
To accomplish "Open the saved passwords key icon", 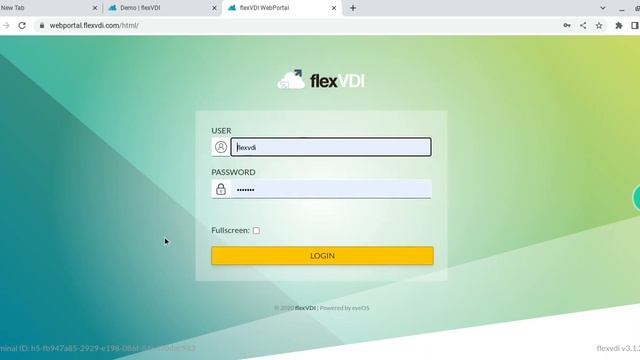I will pyautogui.click(x=567, y=25).
